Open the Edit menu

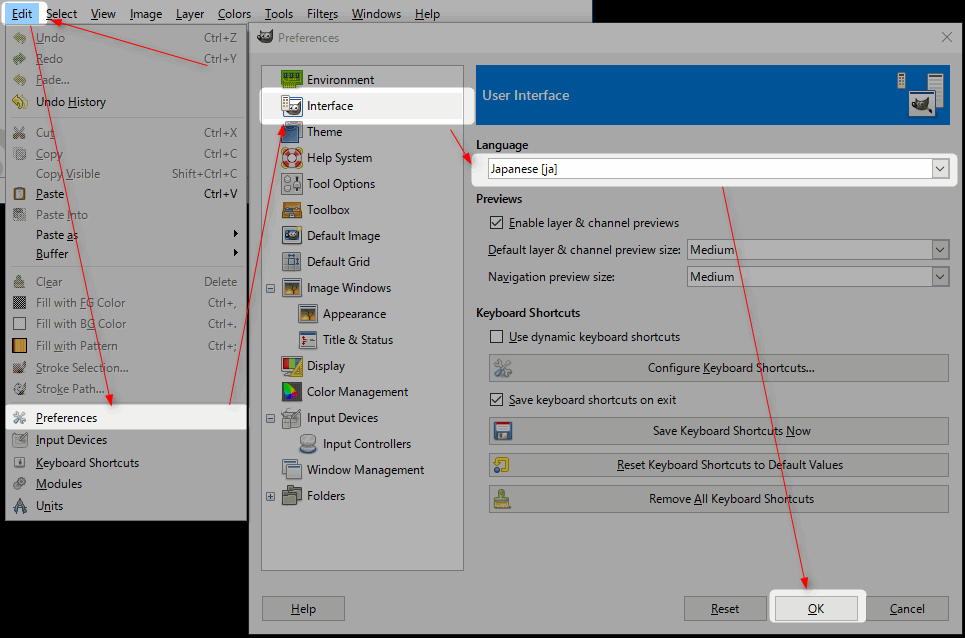coord(22,14)
